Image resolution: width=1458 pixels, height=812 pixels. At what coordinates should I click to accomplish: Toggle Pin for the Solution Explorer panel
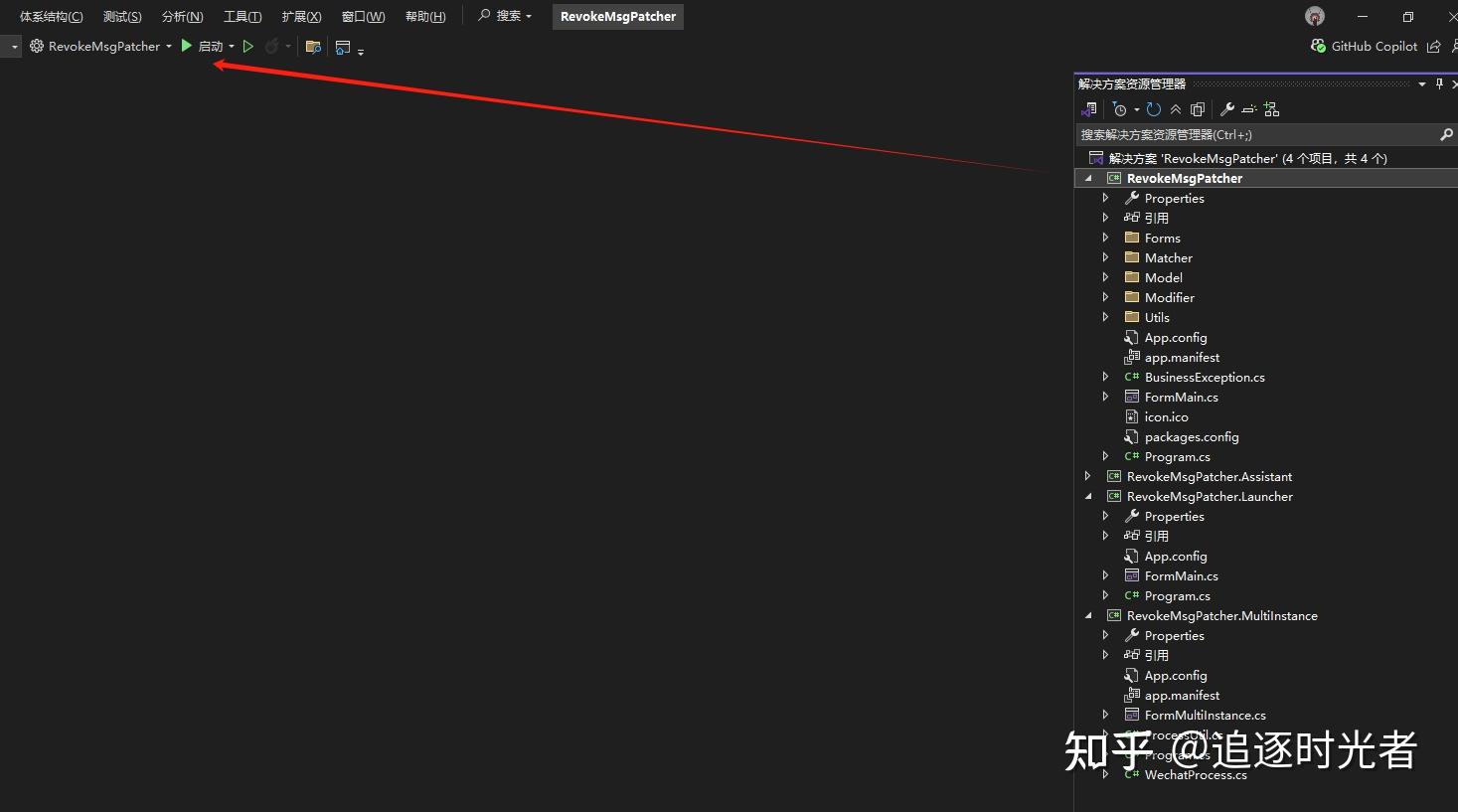(1438, 83)
